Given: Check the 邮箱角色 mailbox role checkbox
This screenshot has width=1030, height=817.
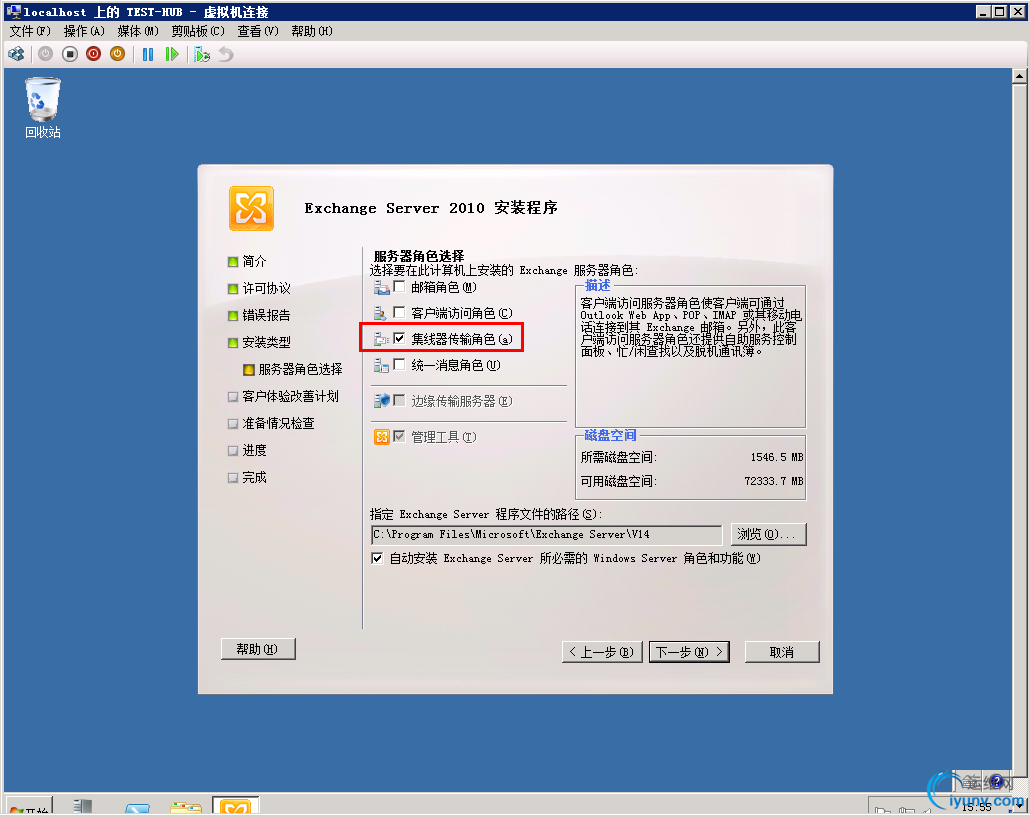Looking at the screenshot, I should click(x=399, y=286).
